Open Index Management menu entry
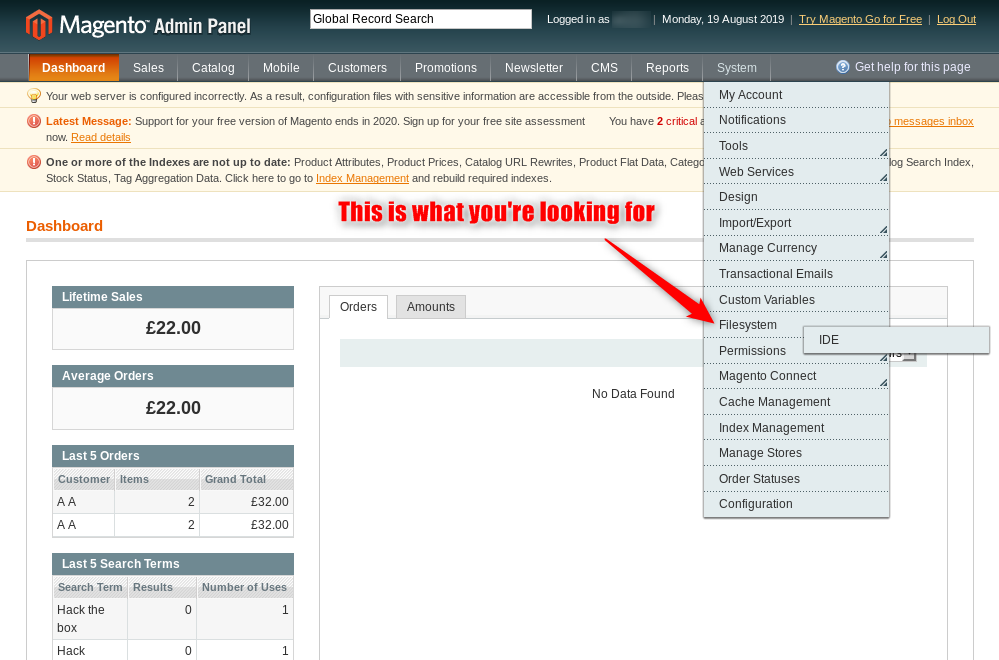 pos(796,428)
